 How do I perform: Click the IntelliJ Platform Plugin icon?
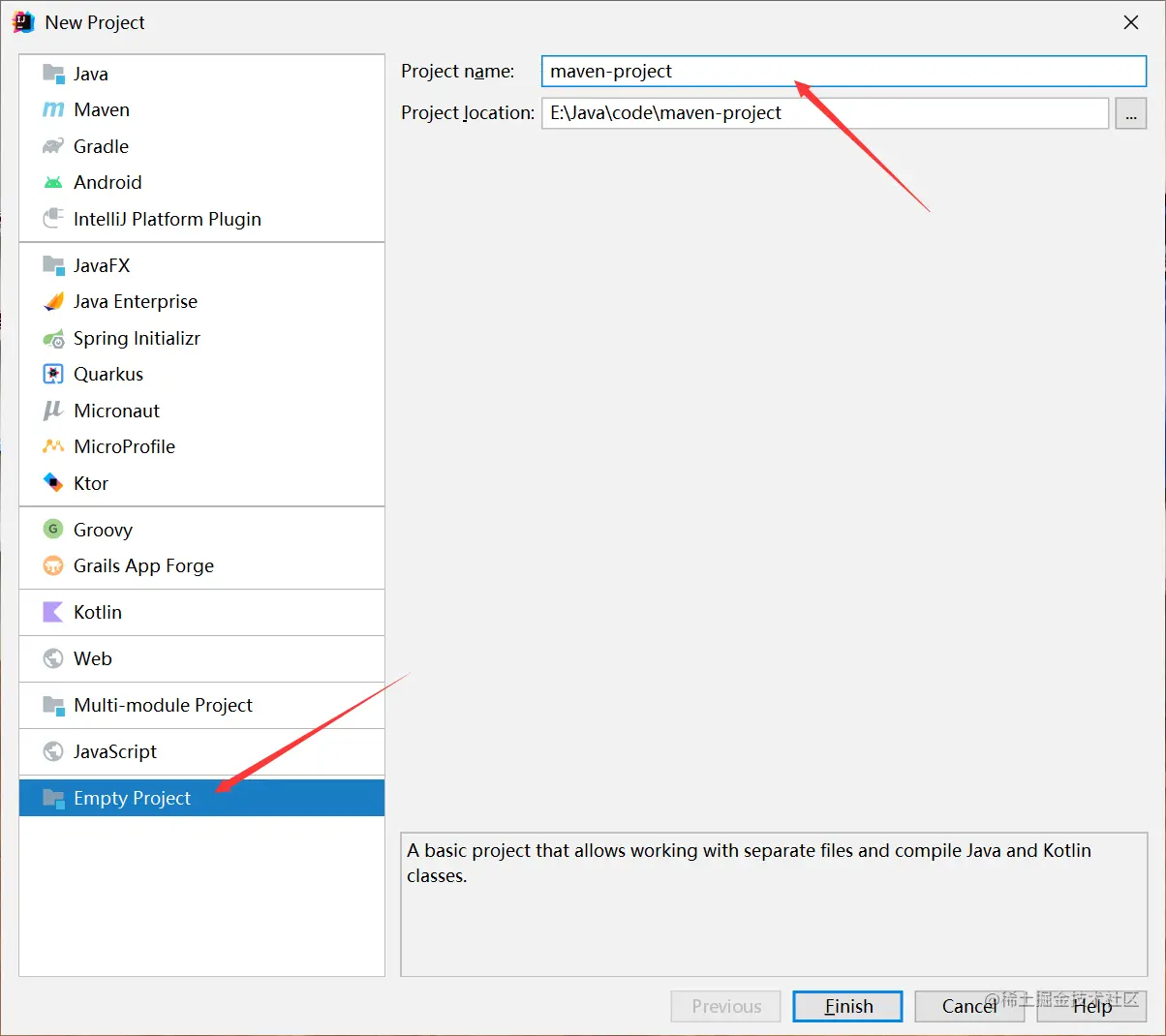(53, 219)
